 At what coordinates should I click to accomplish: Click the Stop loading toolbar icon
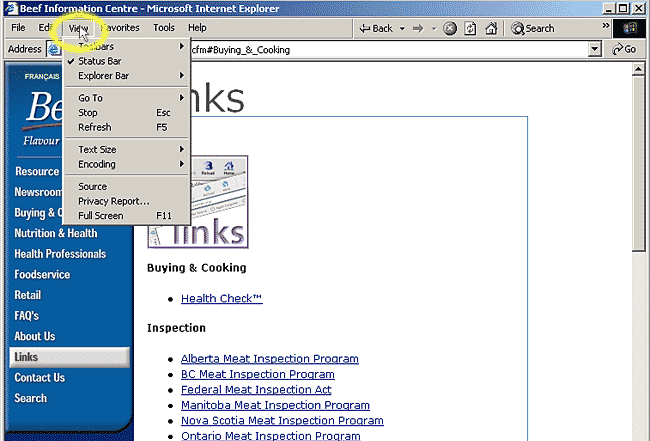pyautogui.click(x=450, y=29)
